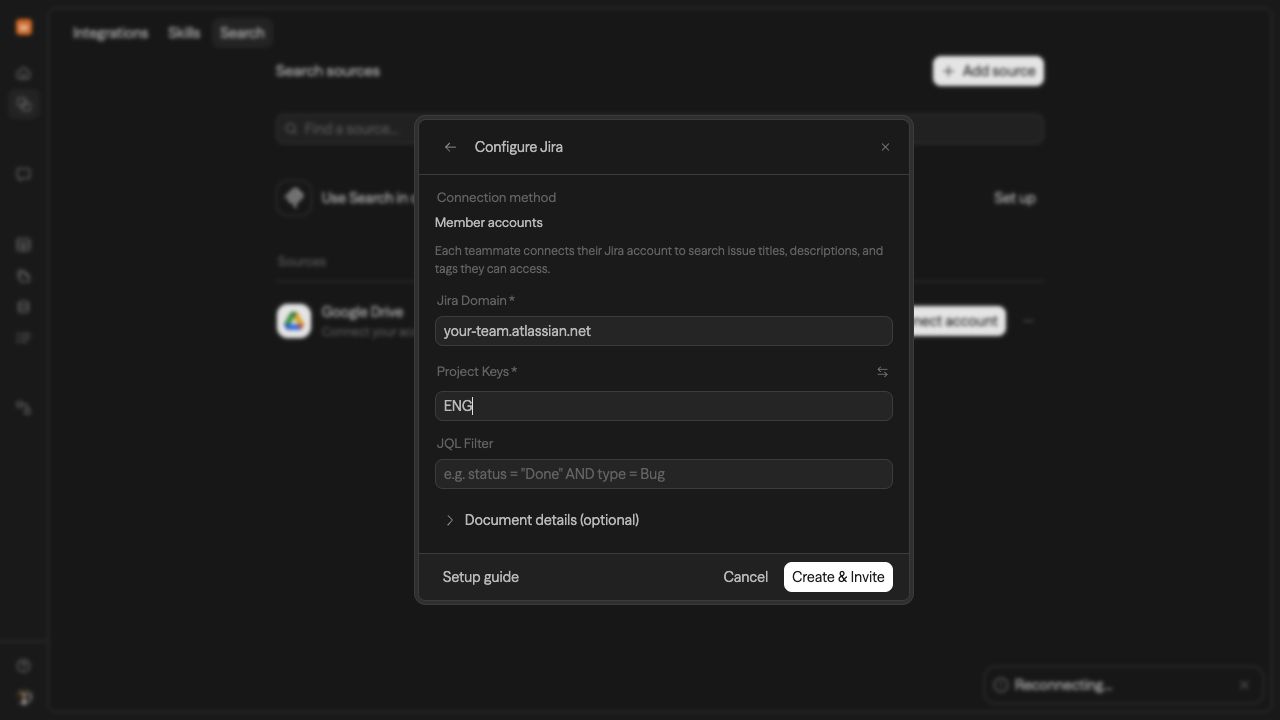This screenshot has height=720, width=1280.
Task: Click the swap icon beside Project Keys
Action: [x=882, y=372]
